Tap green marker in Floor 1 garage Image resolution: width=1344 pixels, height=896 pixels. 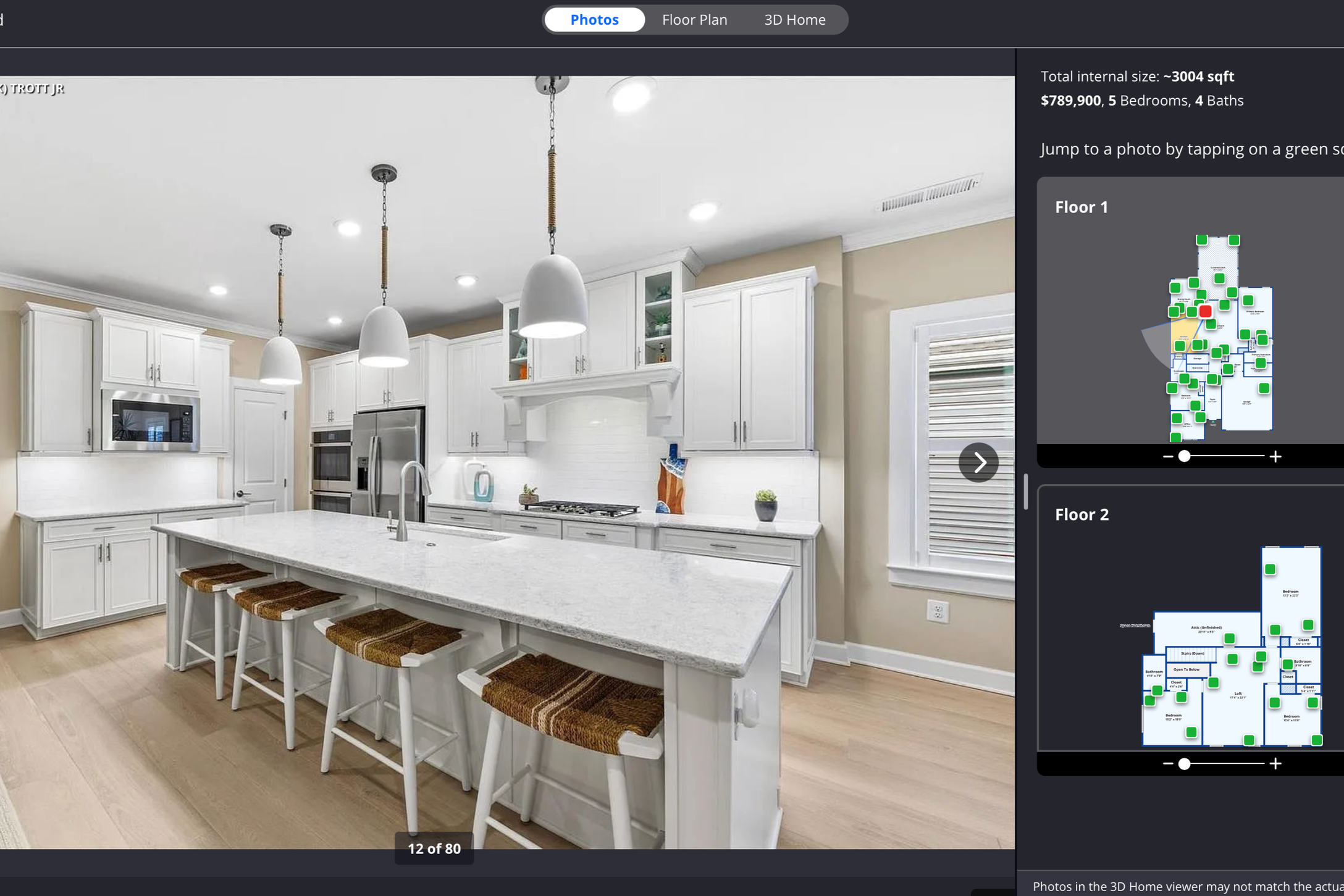[x=1264, y=388]
